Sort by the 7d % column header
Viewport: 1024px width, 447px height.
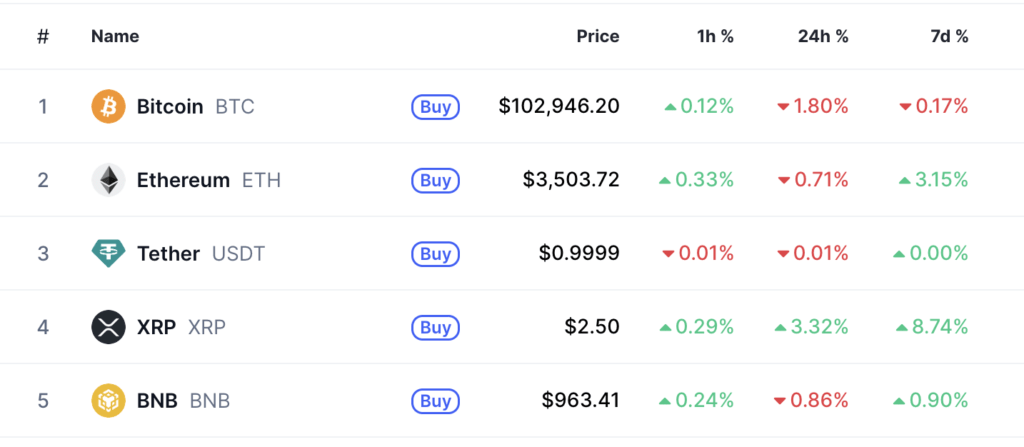(948, 36)
